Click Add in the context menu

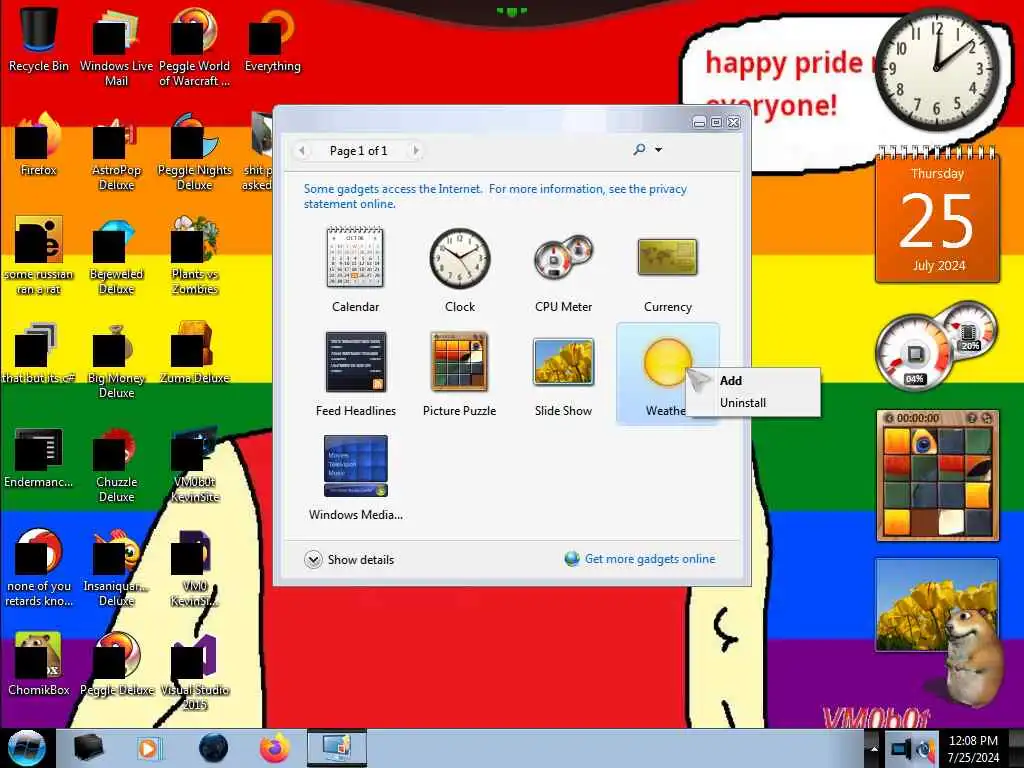[x=731, y=381]
